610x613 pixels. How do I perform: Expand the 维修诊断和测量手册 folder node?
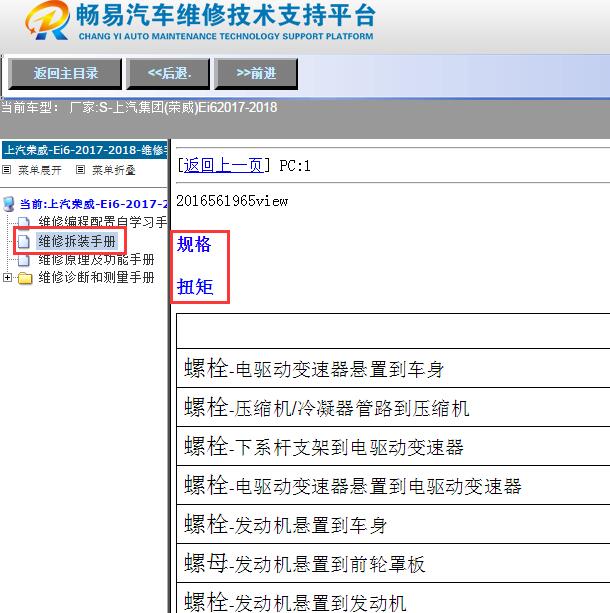click(7, 278)
